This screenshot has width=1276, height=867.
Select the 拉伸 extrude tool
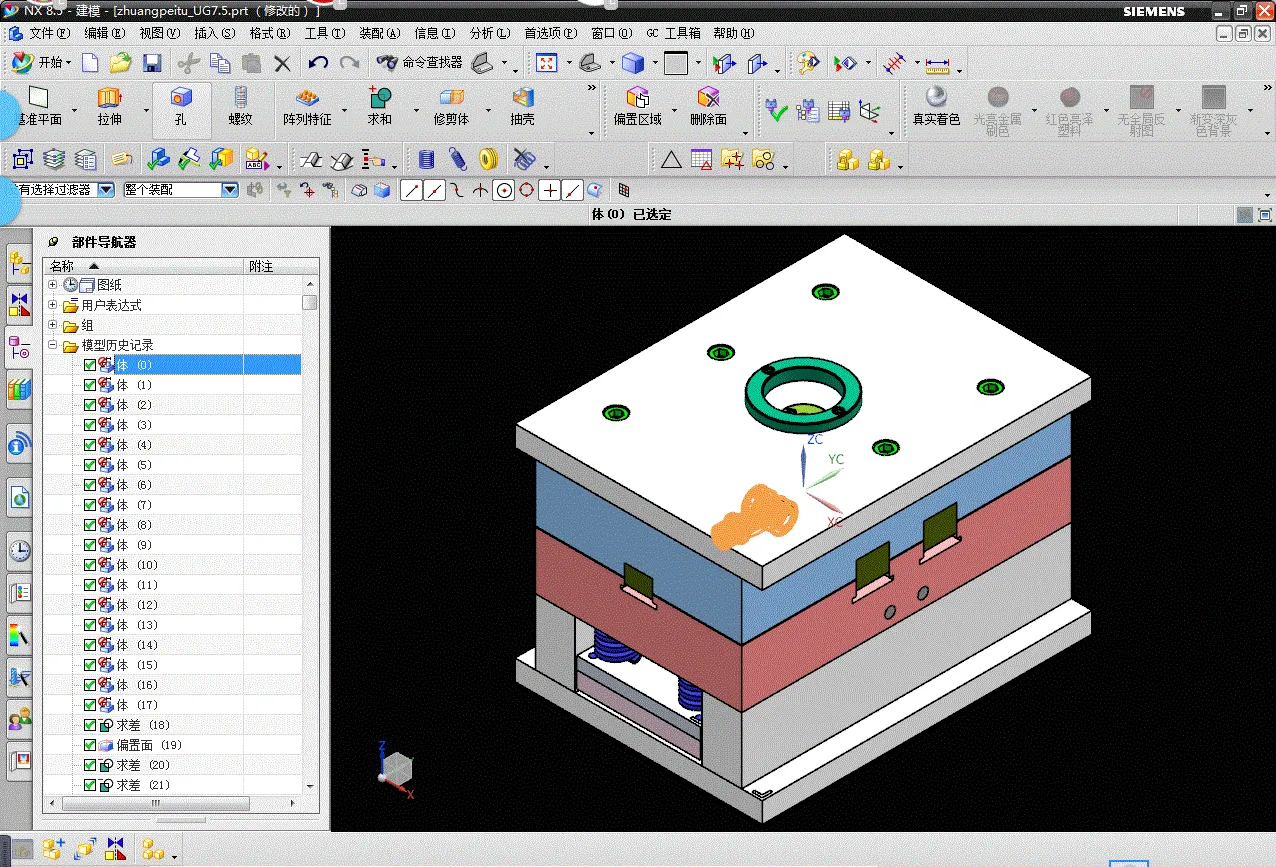[x=109, y=108]
